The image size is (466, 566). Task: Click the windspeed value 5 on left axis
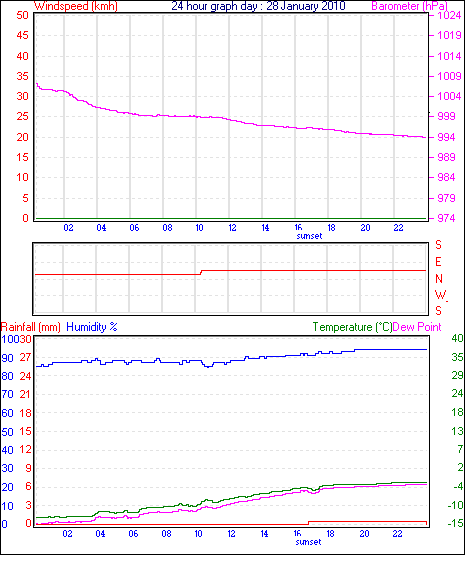(x=25, y=198)
